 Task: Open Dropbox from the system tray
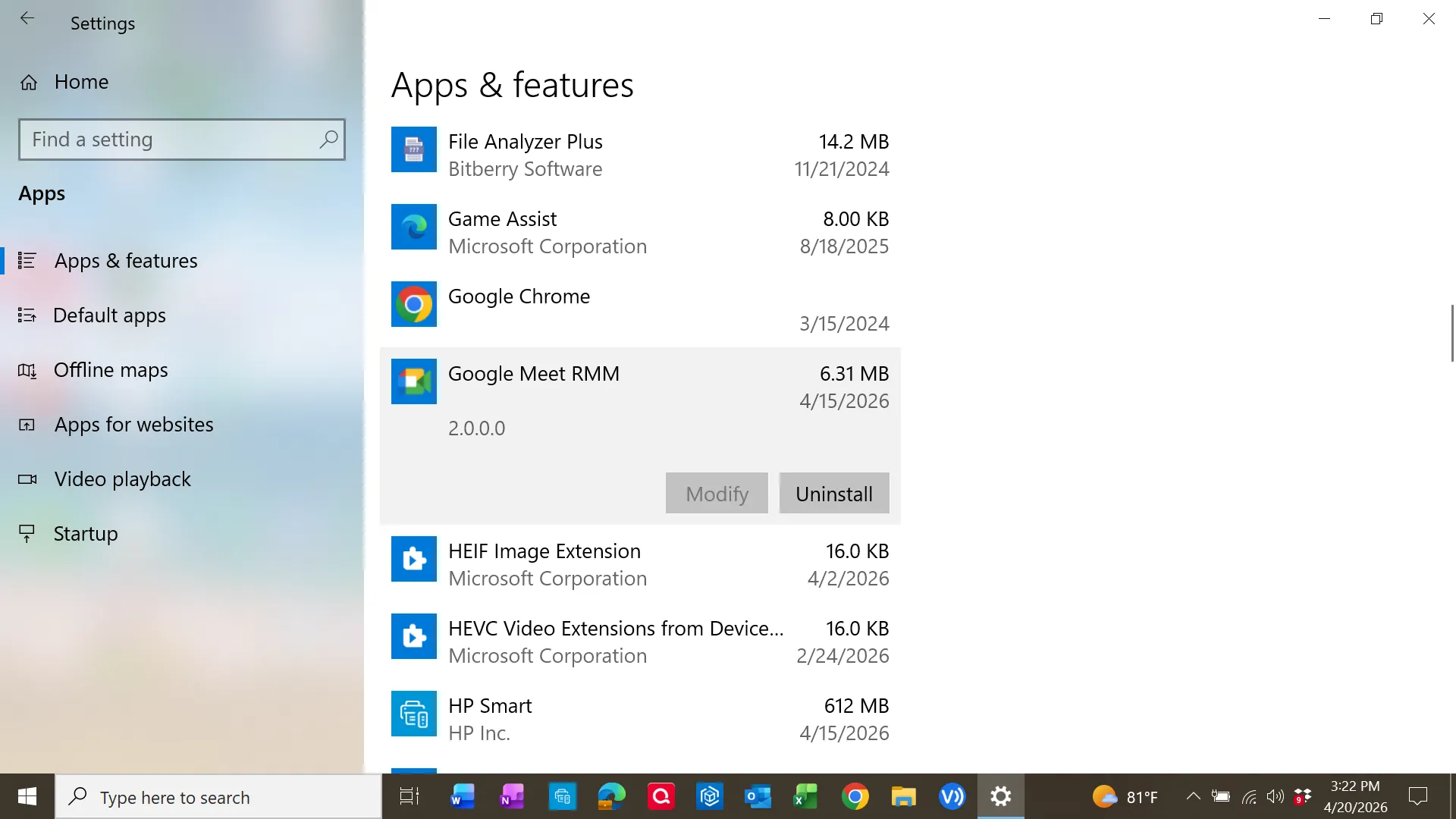[x=1303, y=796]
